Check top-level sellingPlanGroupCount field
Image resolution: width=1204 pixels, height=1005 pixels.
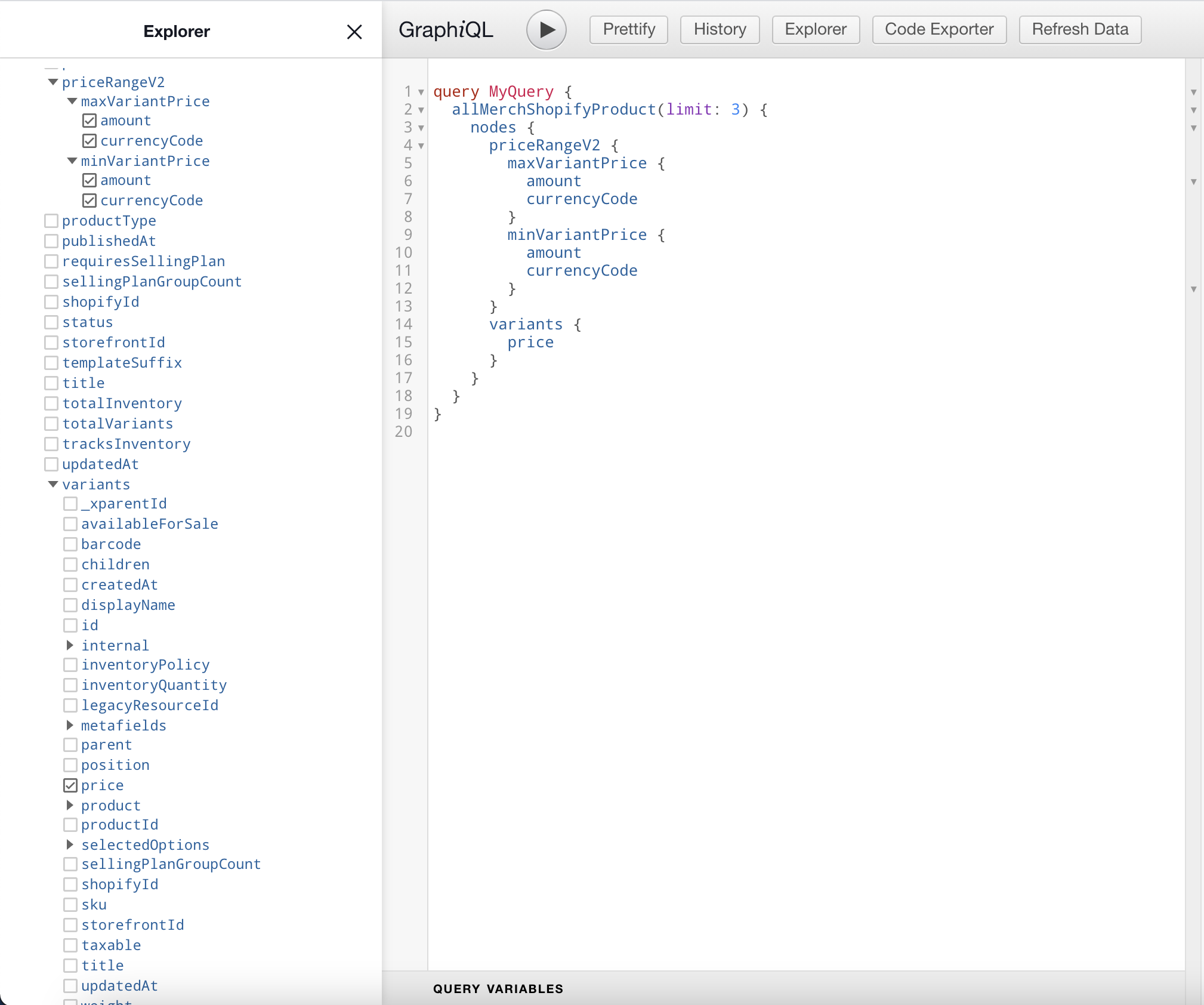[x=51, y=282]
